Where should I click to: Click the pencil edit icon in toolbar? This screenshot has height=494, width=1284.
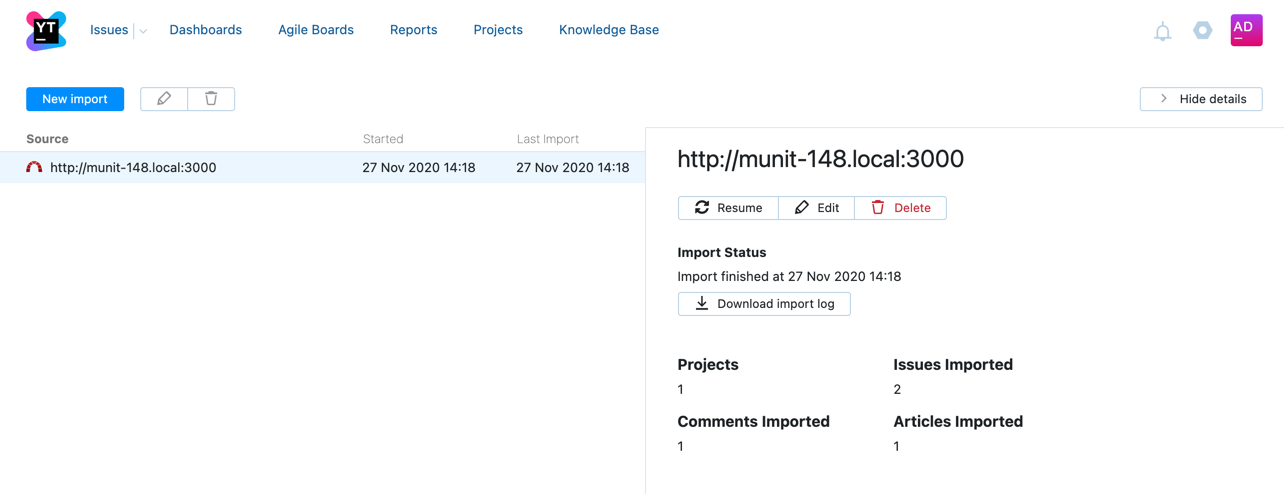(x=164, y=99)
